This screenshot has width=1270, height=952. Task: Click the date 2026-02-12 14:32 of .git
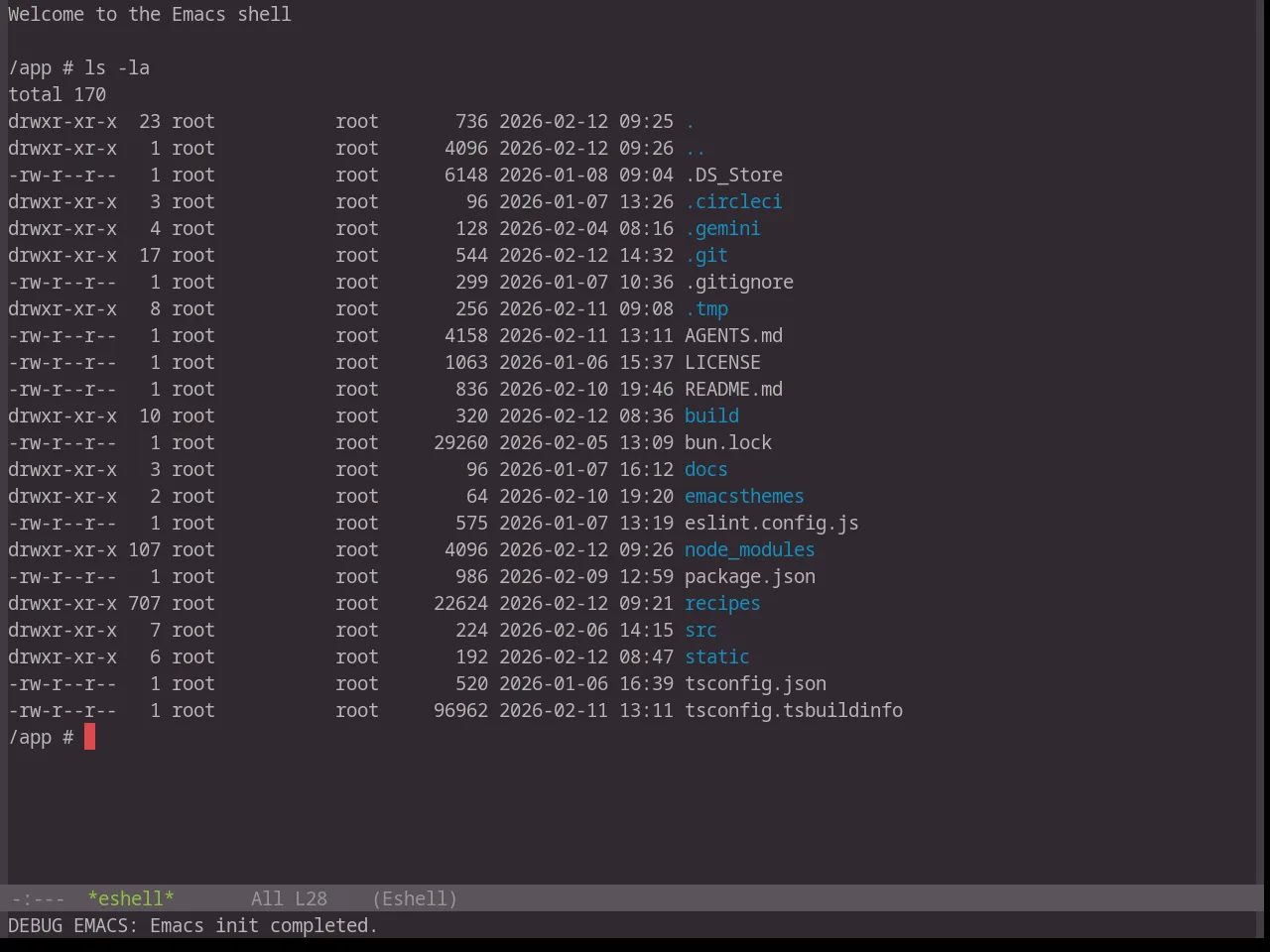(586, 255)
